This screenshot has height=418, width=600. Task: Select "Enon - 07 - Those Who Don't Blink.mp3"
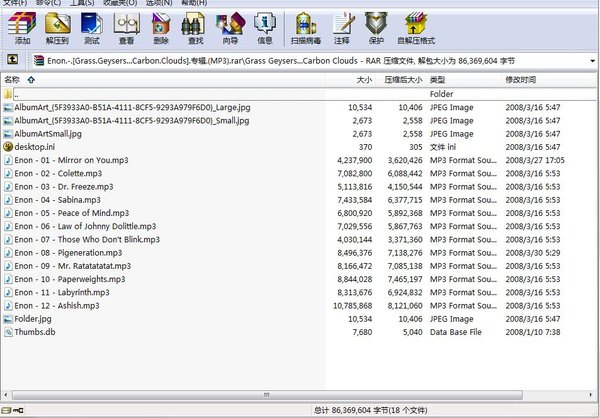coord(87,240)
